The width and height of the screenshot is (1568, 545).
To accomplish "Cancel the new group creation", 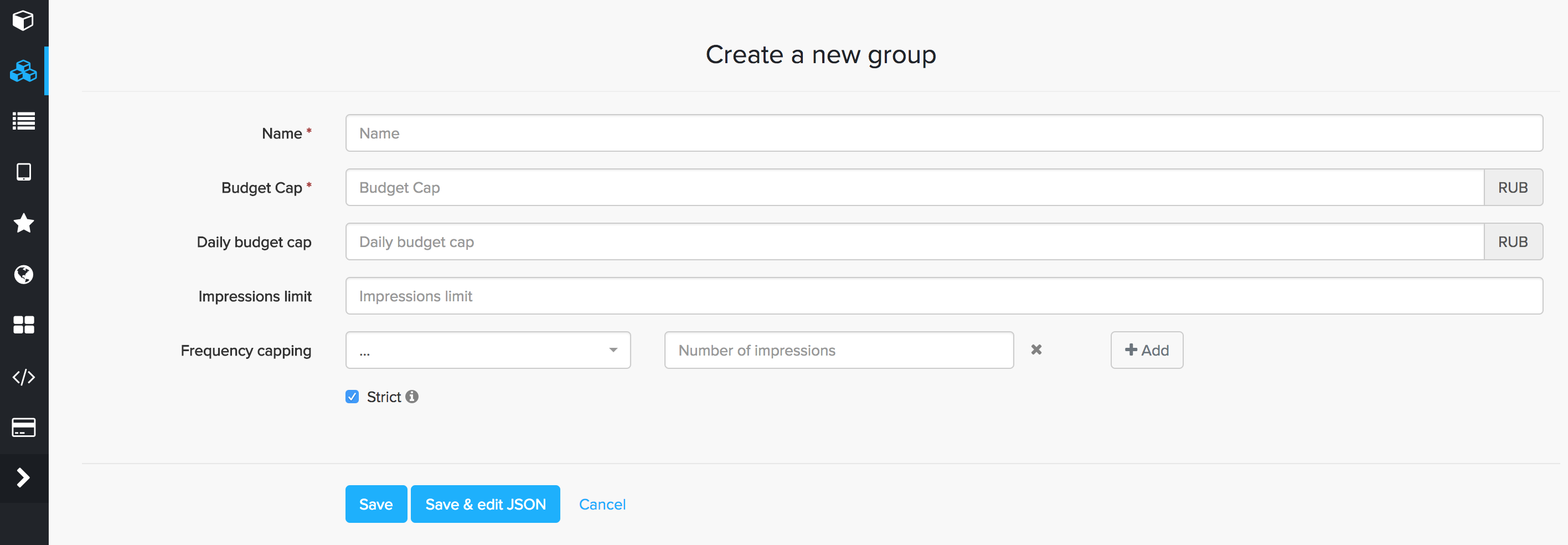I will click(x=601, y=504).
